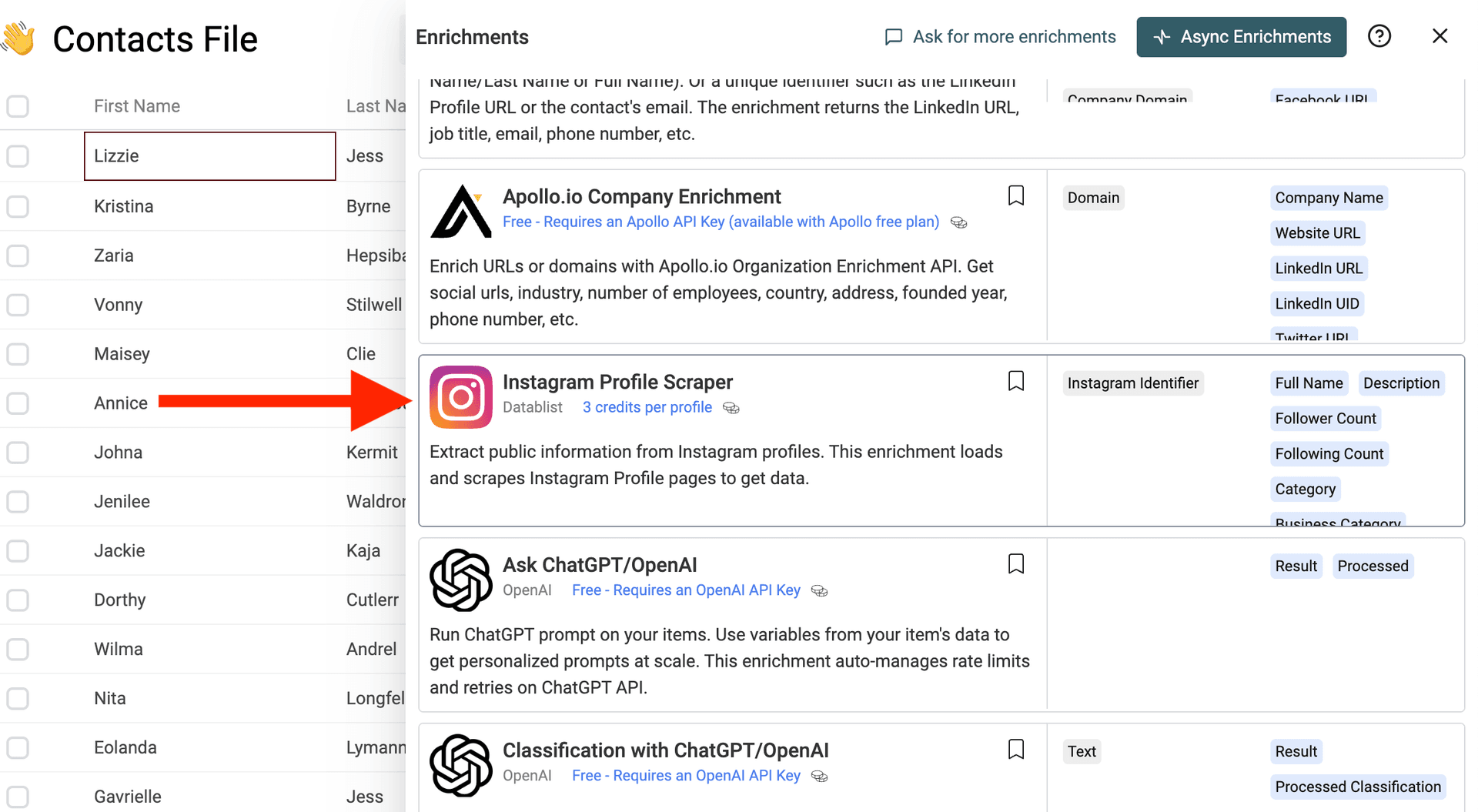Click the Apollo API Key requirement link
Viewport: 1478px width, 812px height.
[x=721, y=222]
